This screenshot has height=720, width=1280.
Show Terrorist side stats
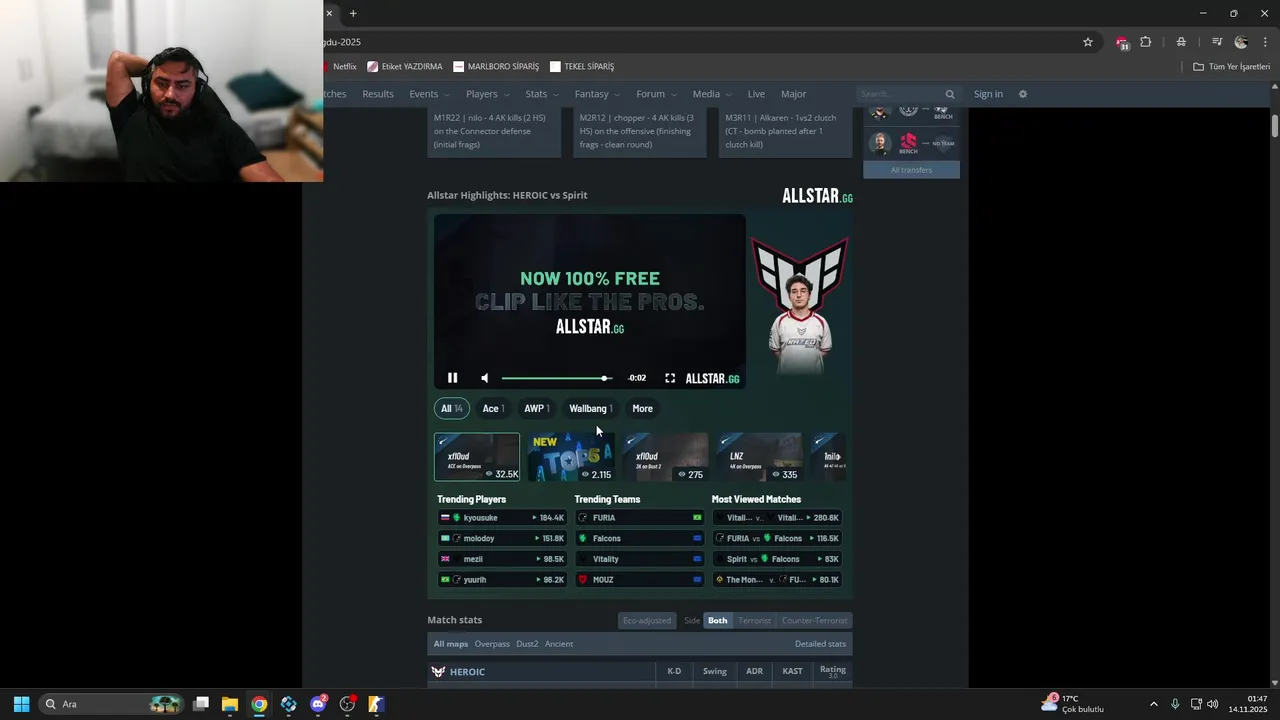[754, 620]
